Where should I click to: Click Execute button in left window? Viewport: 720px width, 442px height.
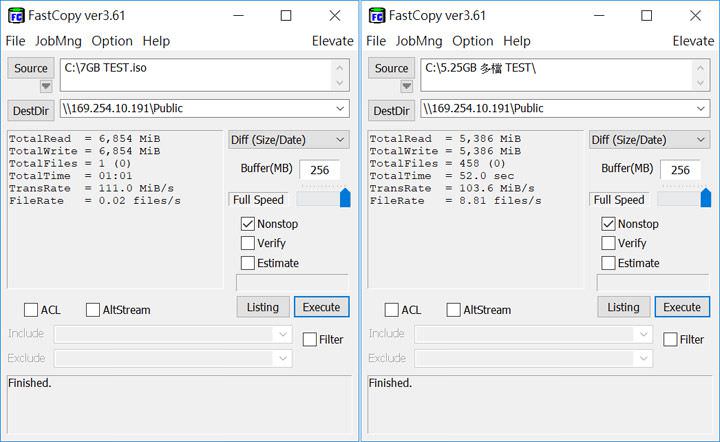321,307
